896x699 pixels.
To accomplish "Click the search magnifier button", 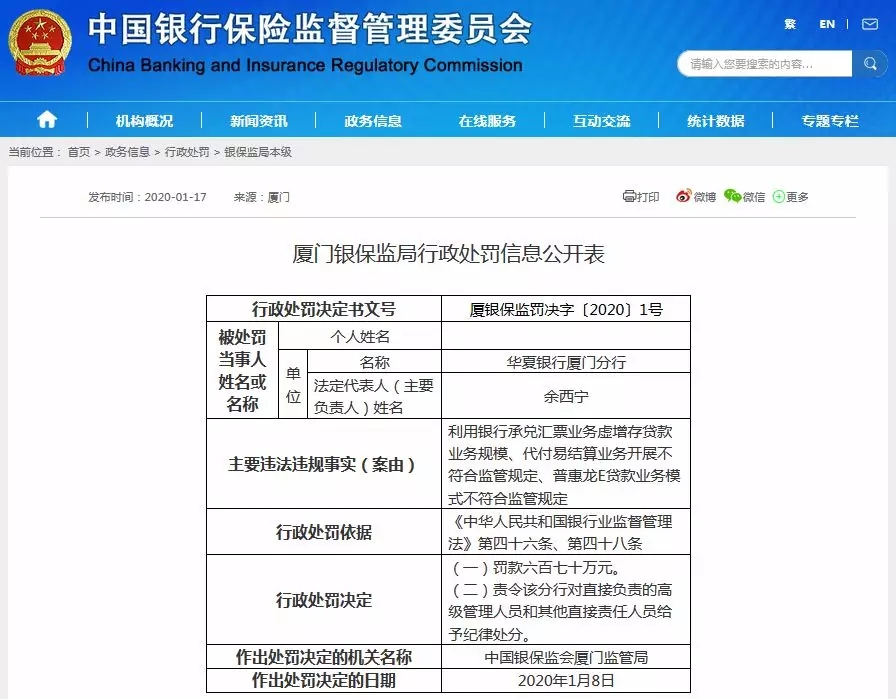I will (x=869, y=64).
